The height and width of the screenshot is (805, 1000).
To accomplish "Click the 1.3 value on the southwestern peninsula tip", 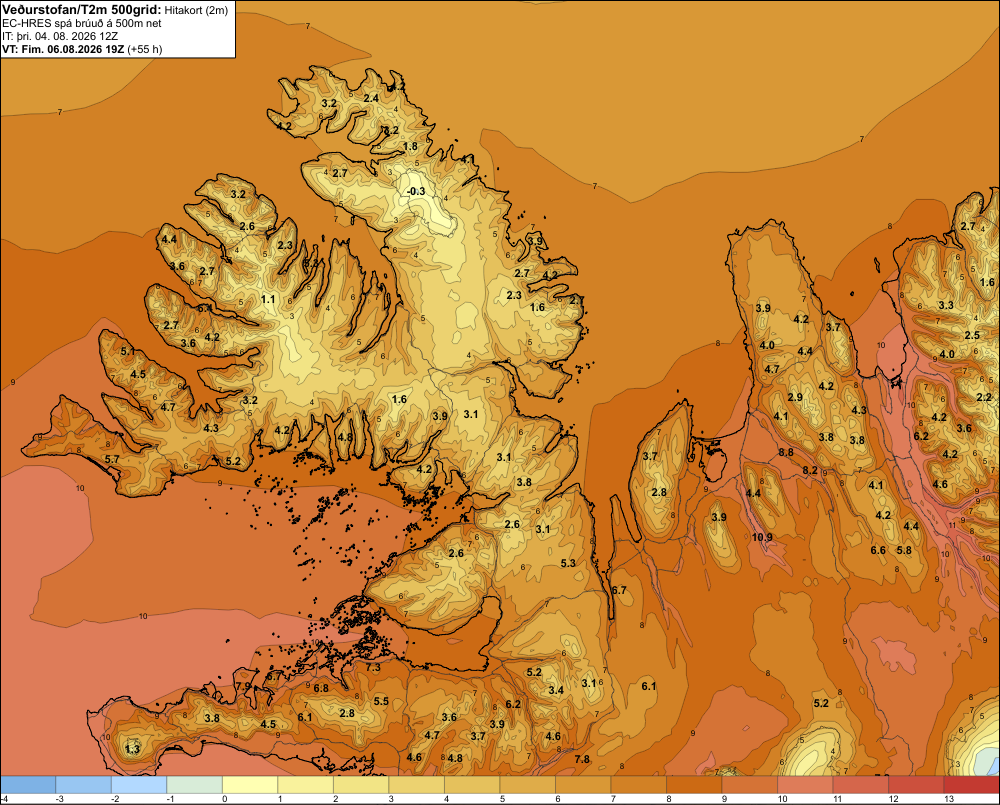I will [x=132, y=749].
